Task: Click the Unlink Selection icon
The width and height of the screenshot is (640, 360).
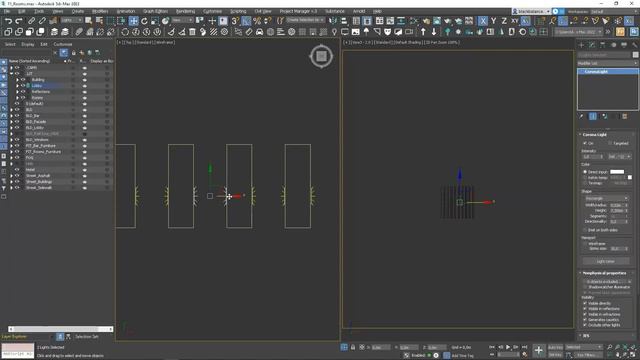Action: point(42,21)
